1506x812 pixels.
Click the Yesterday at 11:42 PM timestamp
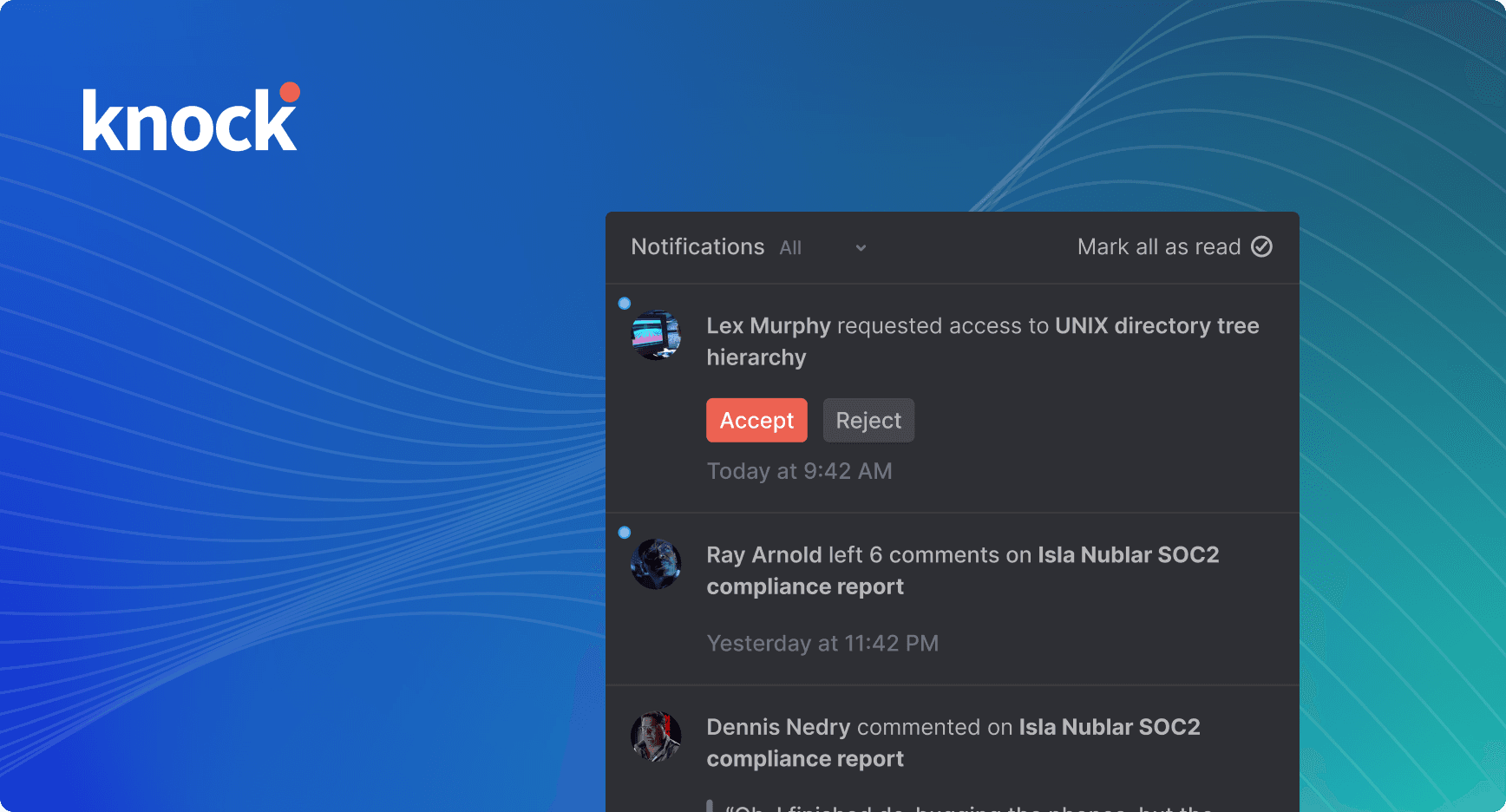click(822, 644)
